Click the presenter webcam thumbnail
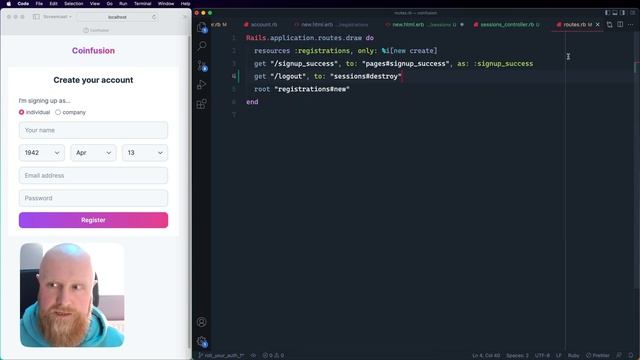 coord(72,295)
